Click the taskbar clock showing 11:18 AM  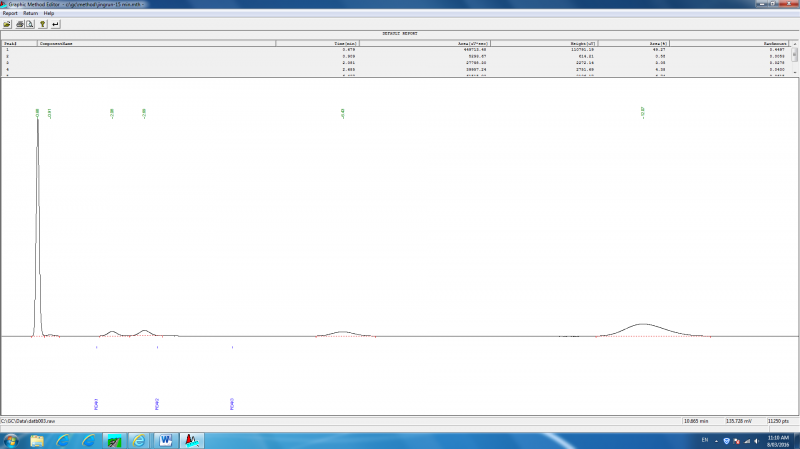778,441
